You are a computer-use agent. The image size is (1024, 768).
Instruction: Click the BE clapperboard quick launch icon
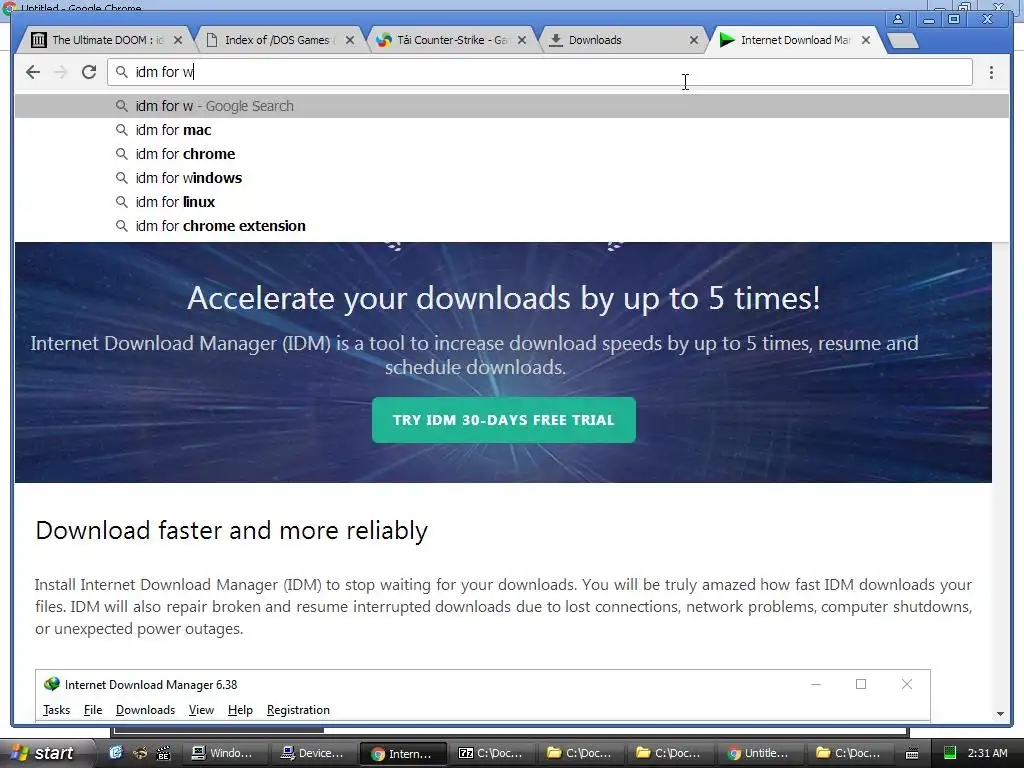[163, 753]
